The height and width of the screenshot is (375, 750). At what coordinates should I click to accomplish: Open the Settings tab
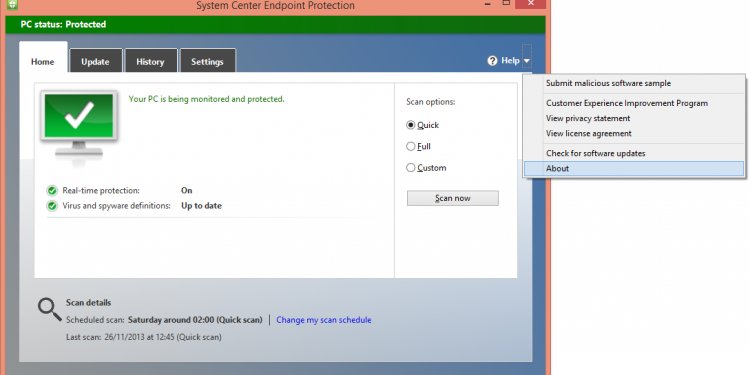click(x=208, y=61)
